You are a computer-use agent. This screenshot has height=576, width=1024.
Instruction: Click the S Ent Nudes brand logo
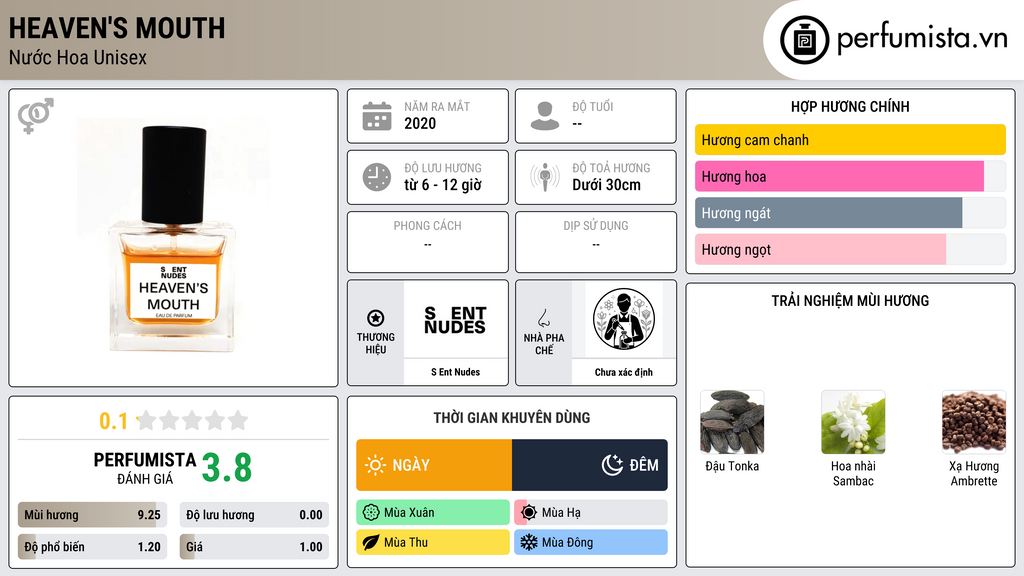(x=455, y=319)
